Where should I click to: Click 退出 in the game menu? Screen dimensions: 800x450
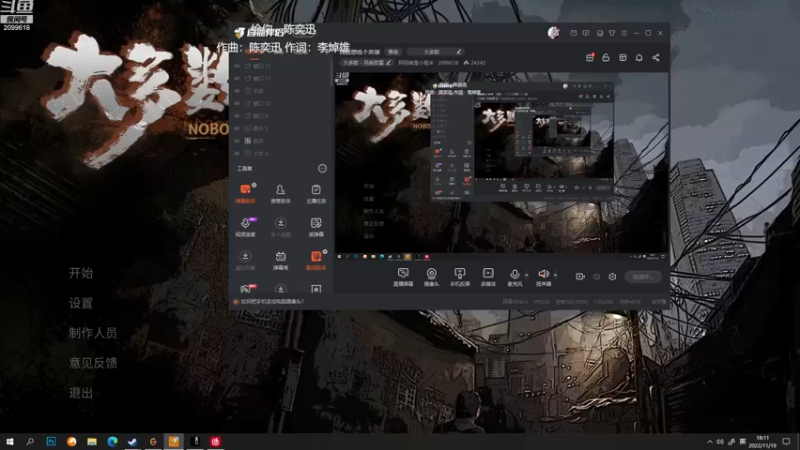(81, 393)
